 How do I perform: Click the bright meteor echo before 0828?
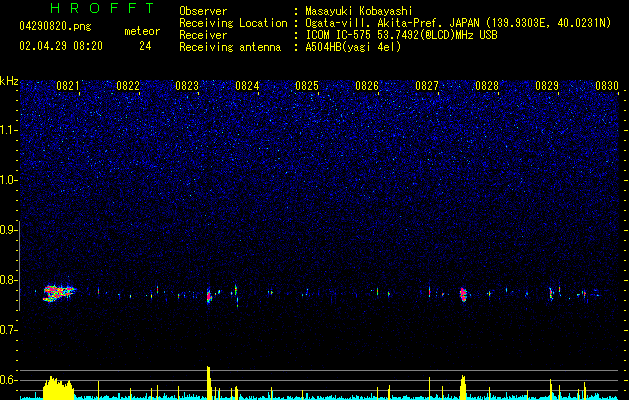[463, 294]
